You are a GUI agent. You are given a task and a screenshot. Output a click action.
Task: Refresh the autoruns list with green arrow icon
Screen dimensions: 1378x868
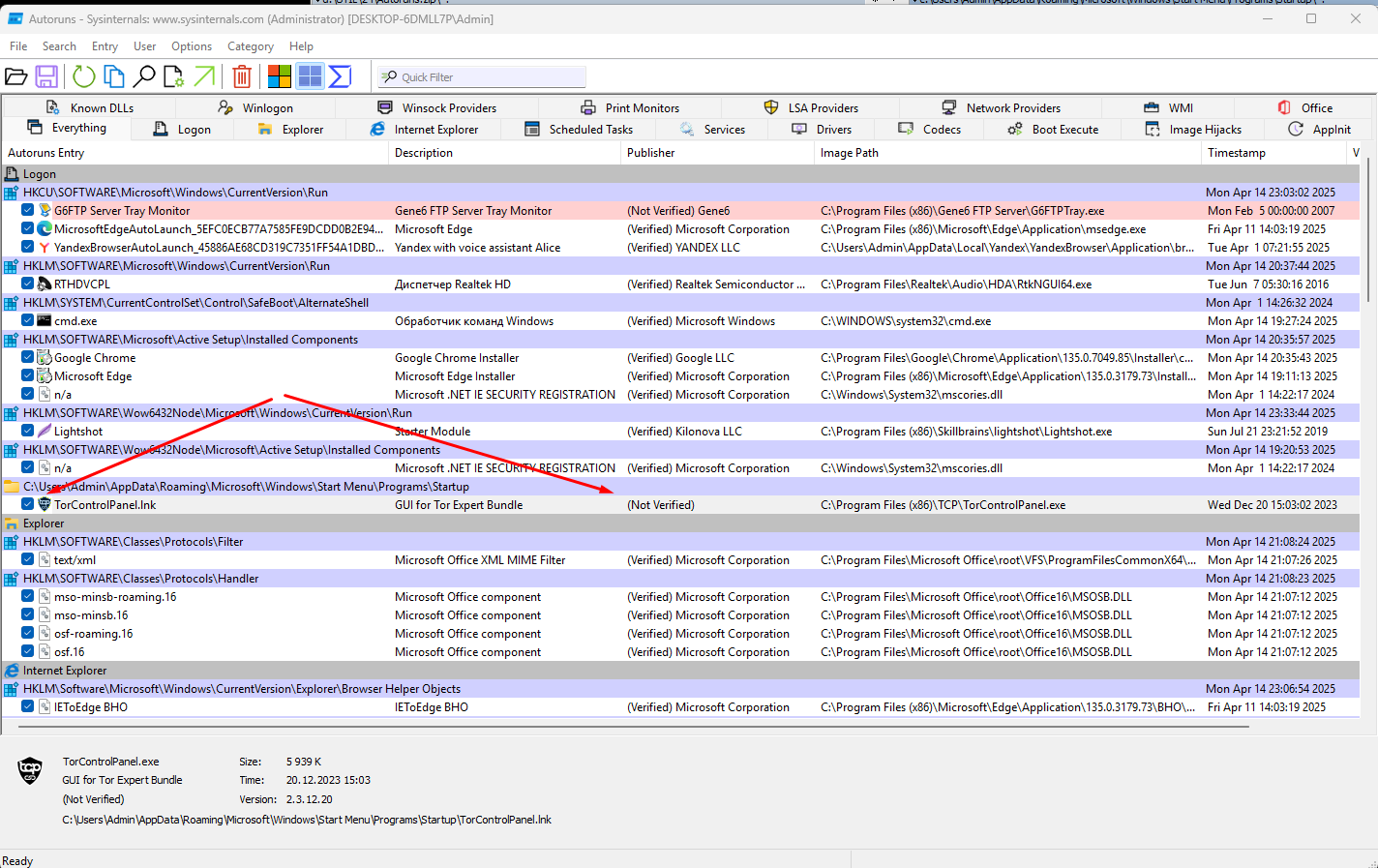(84, 76)
